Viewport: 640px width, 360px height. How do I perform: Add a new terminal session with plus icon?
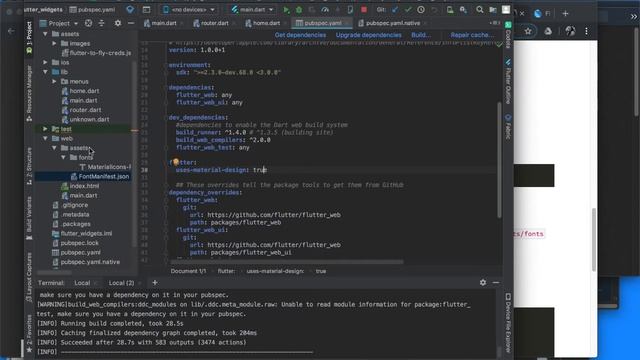155,282
